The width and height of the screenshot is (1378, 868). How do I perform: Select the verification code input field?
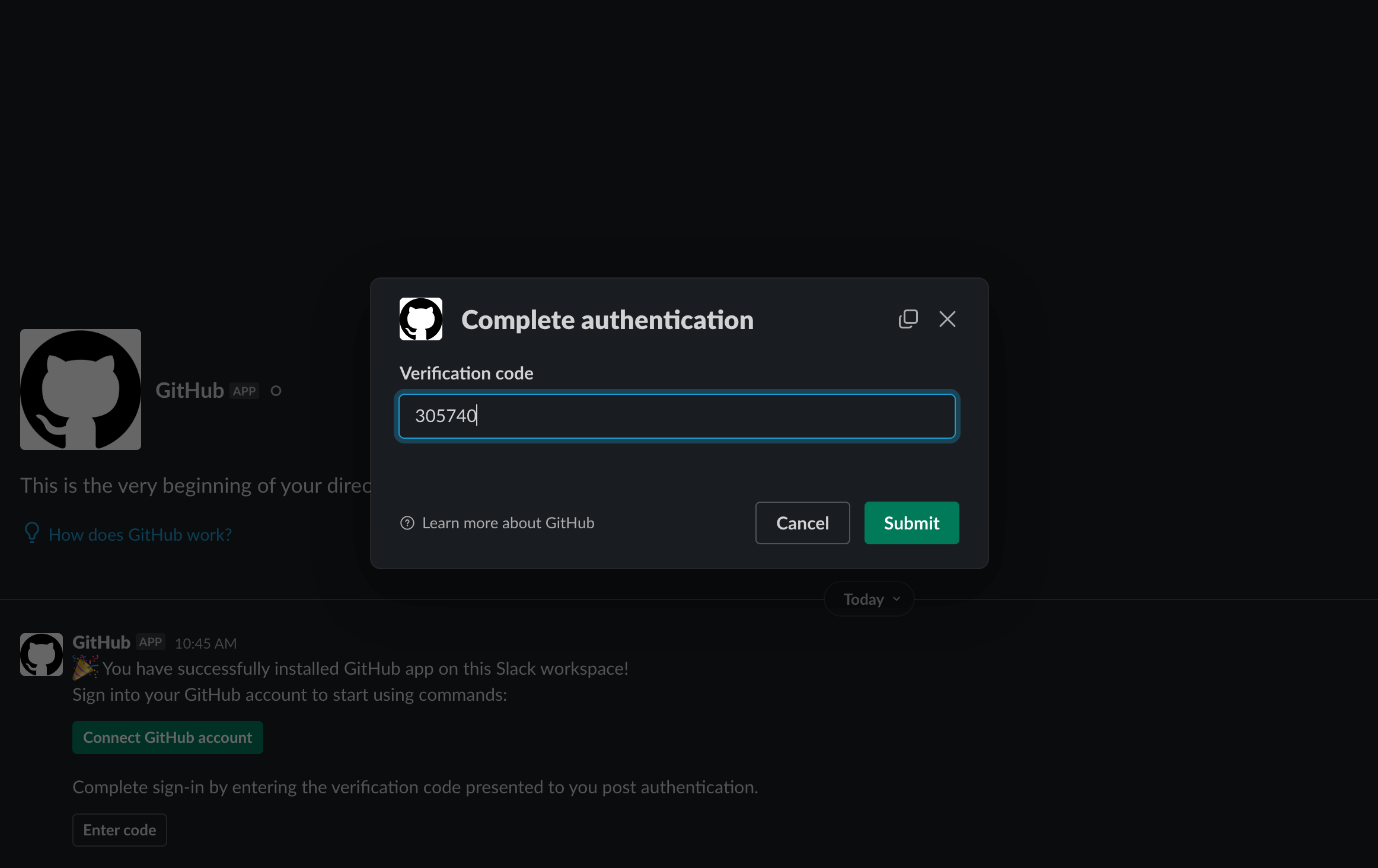click(678, 416)
